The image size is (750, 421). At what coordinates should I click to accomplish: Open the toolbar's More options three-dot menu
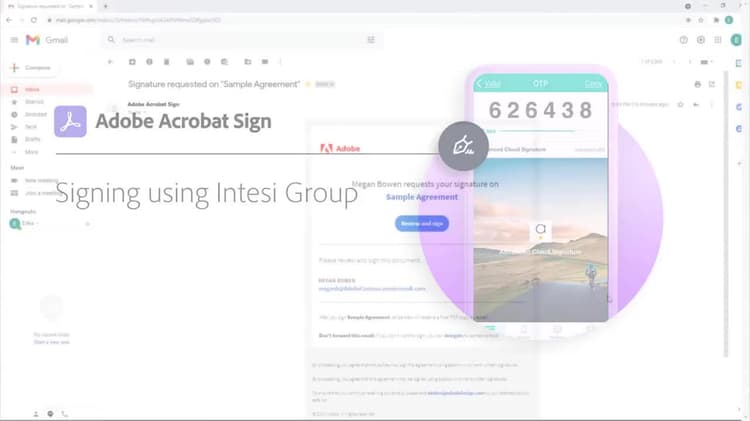click(281, 62)
